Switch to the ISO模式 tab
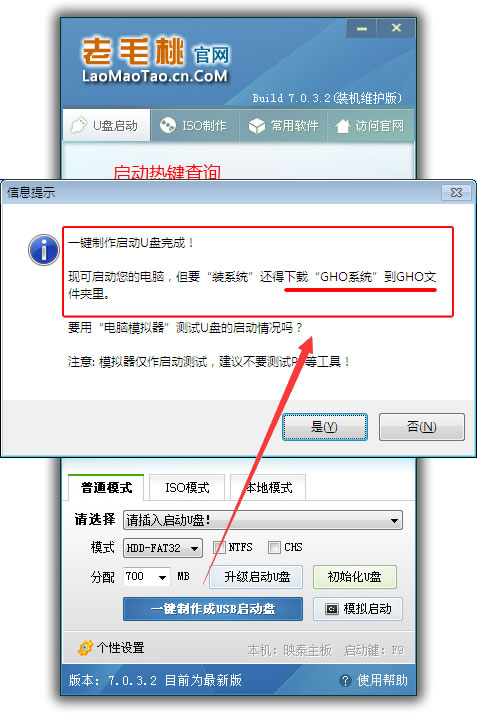Screen dimensions: 477x713 point(187,487)
